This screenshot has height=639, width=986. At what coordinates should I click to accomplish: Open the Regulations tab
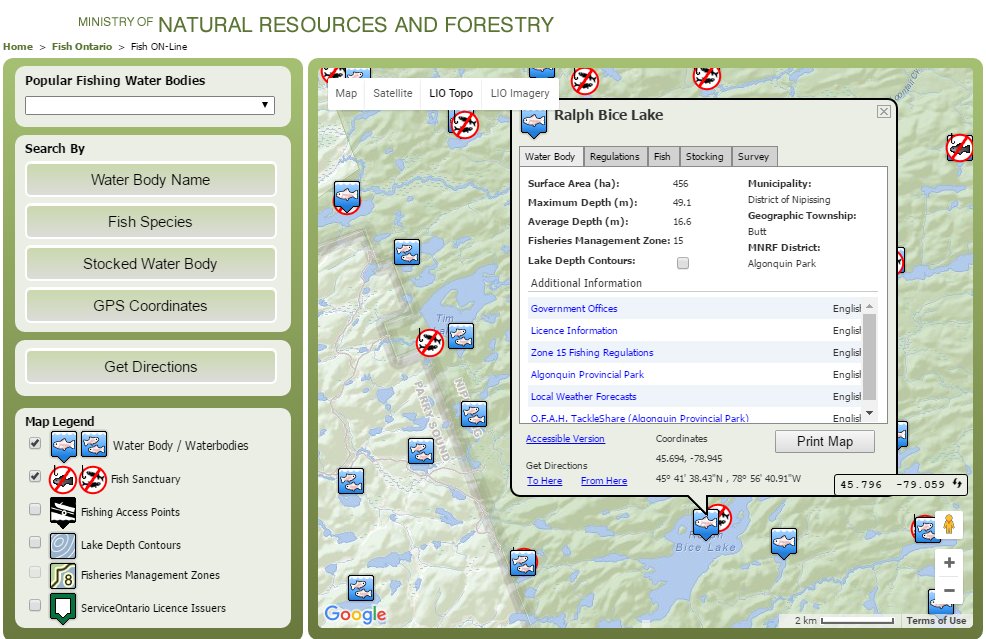[614, 157]
